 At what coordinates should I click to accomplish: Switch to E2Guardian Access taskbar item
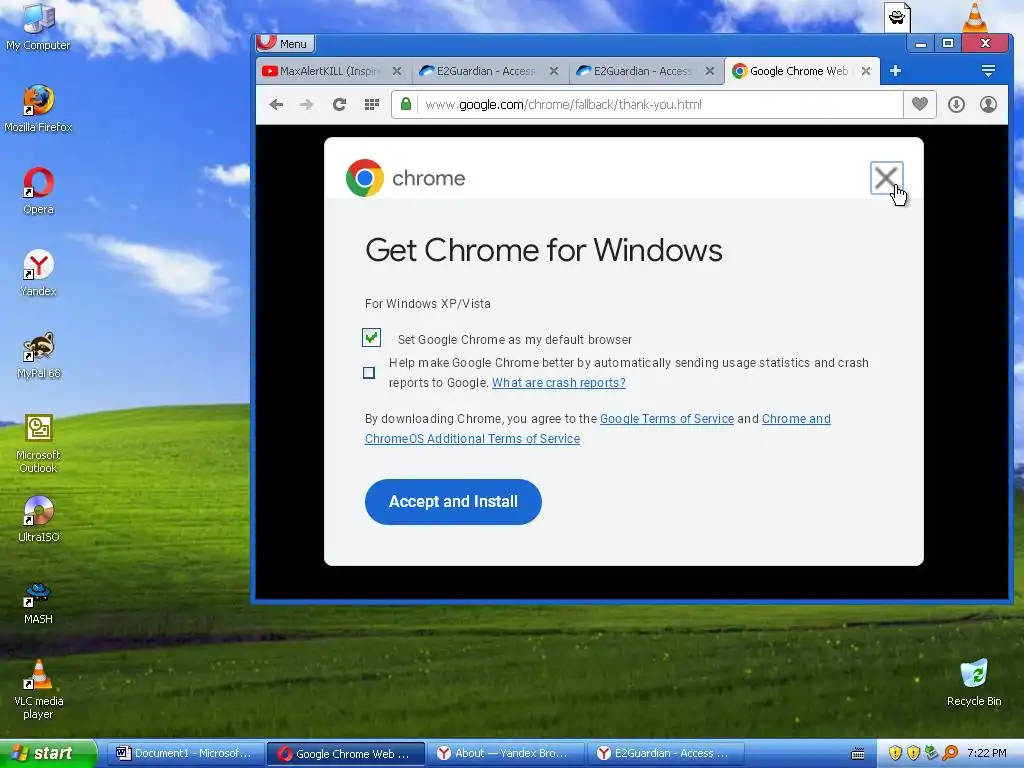pyautogui.click(x=665, y=753)
